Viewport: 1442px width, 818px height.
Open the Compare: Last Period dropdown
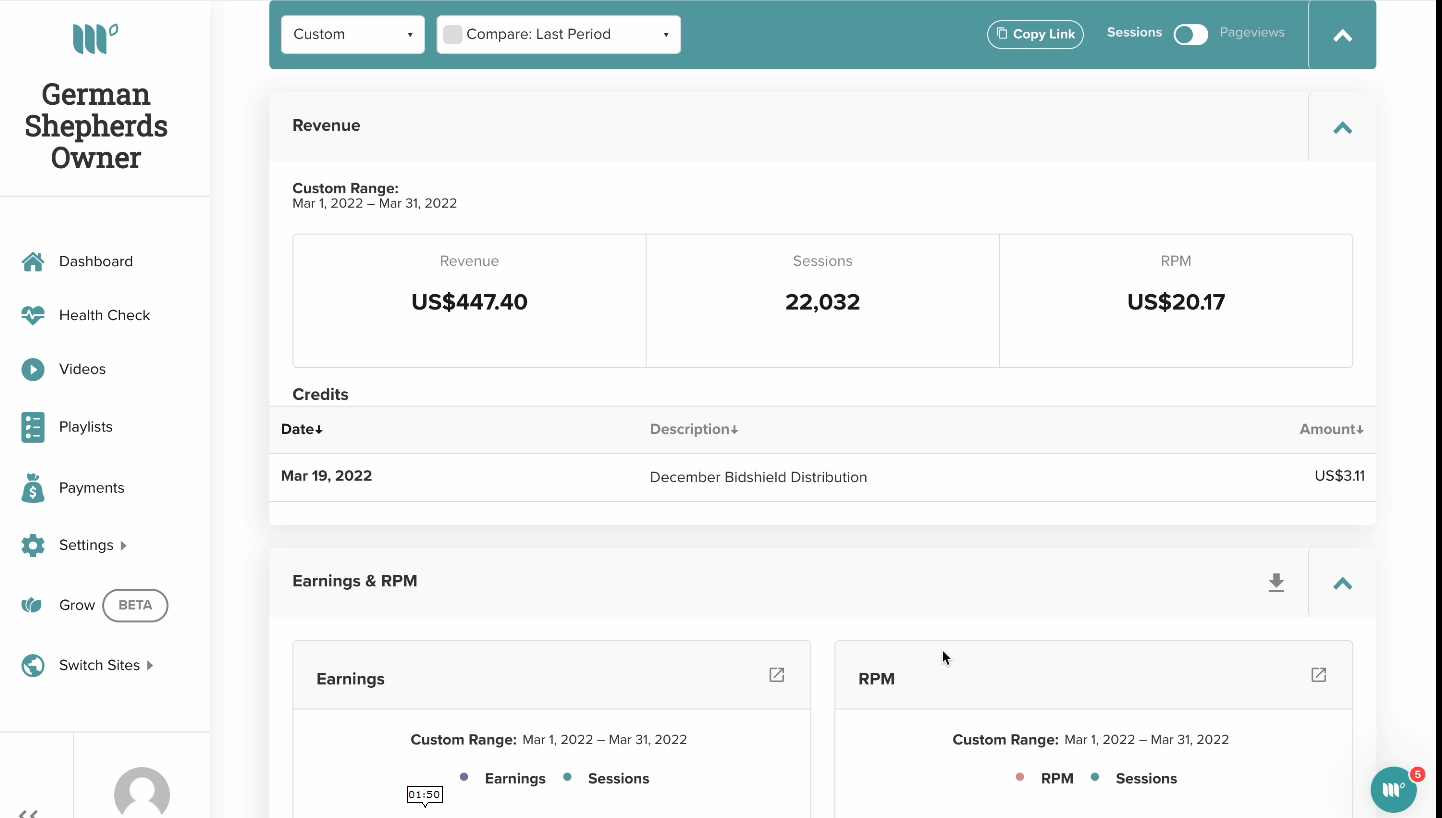tap(559, 34)
